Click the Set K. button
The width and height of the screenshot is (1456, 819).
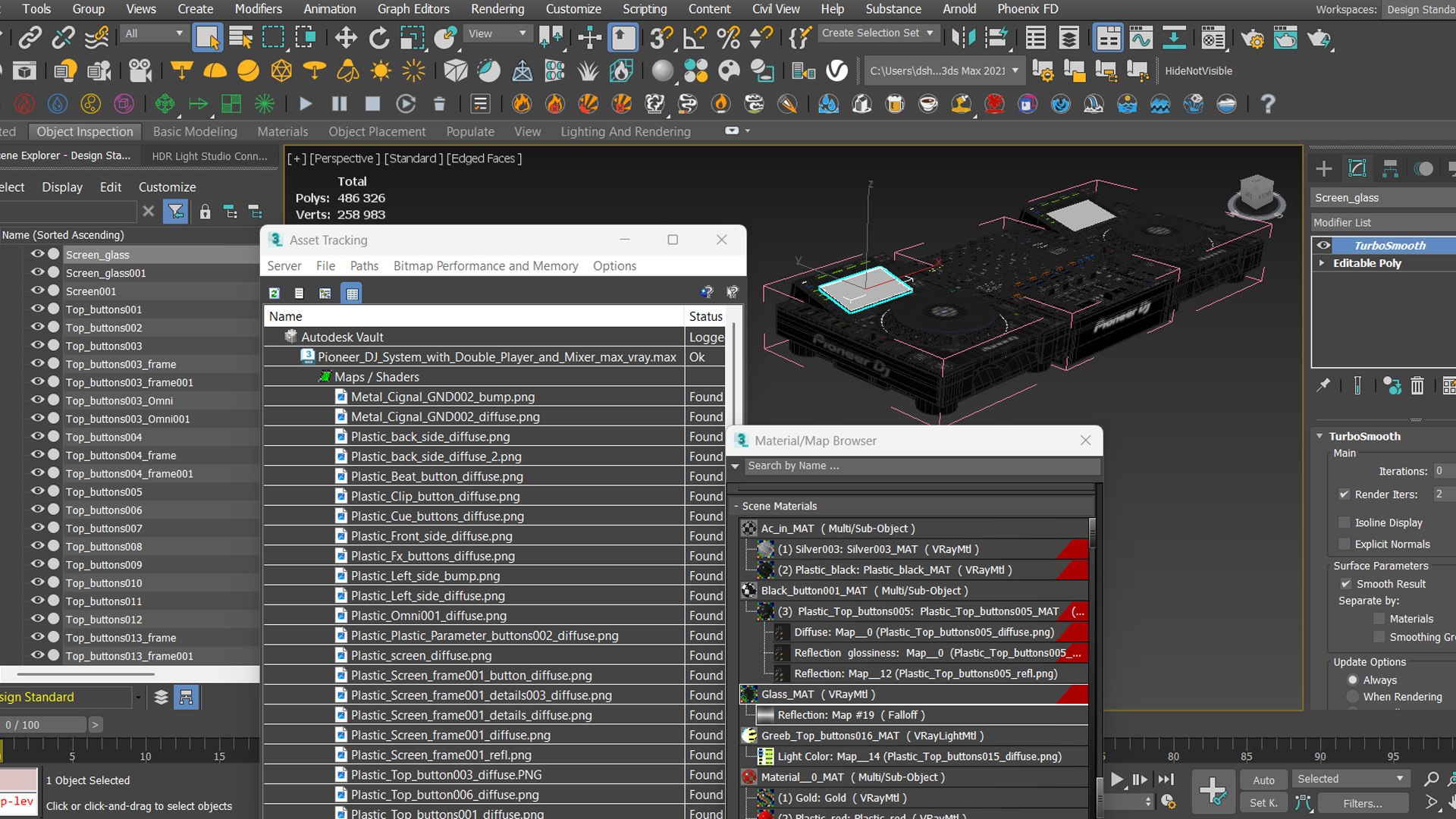click(1263, 802)
